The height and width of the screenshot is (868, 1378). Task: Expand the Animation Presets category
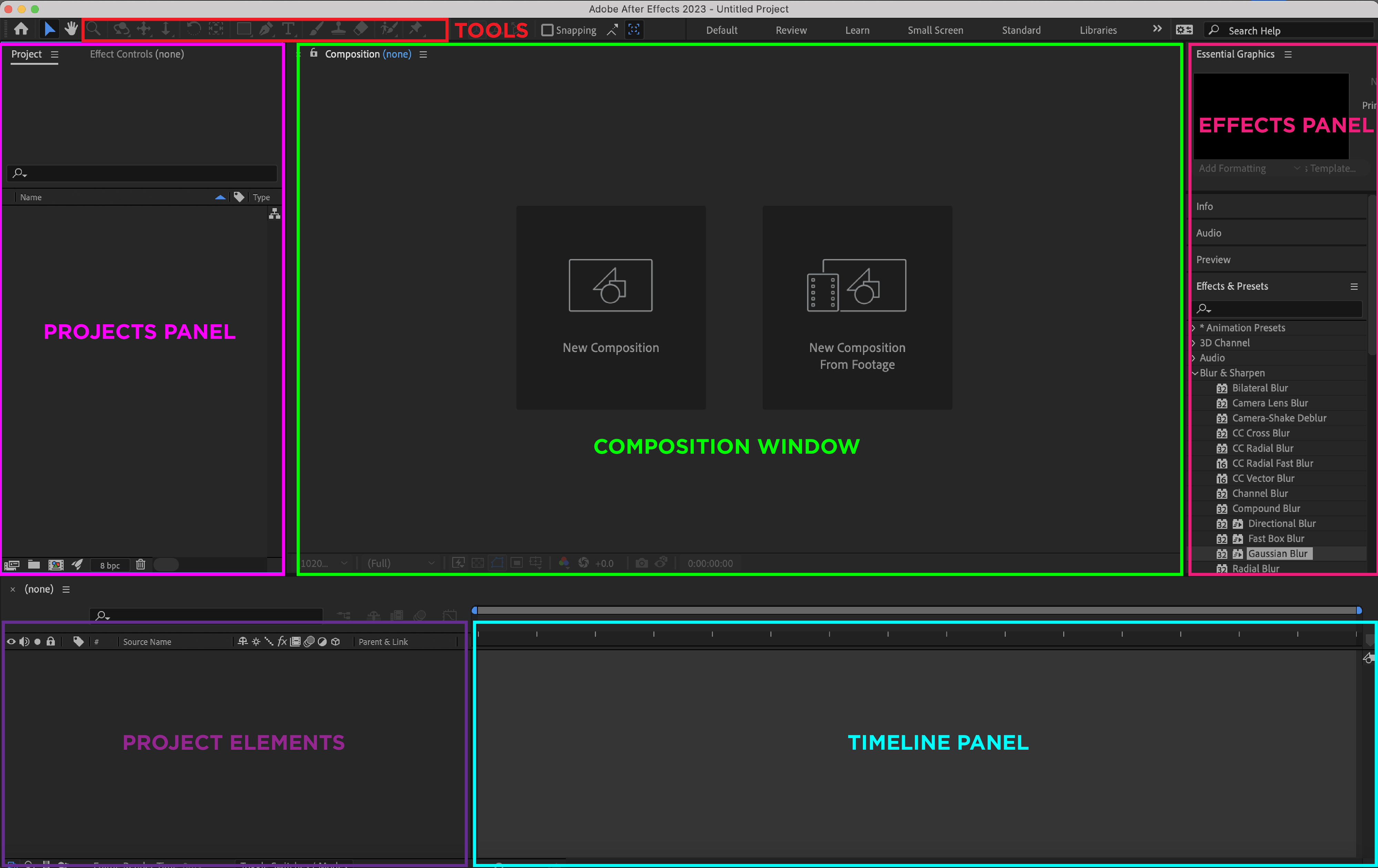pyautogui.click(x=1194, y=328)
